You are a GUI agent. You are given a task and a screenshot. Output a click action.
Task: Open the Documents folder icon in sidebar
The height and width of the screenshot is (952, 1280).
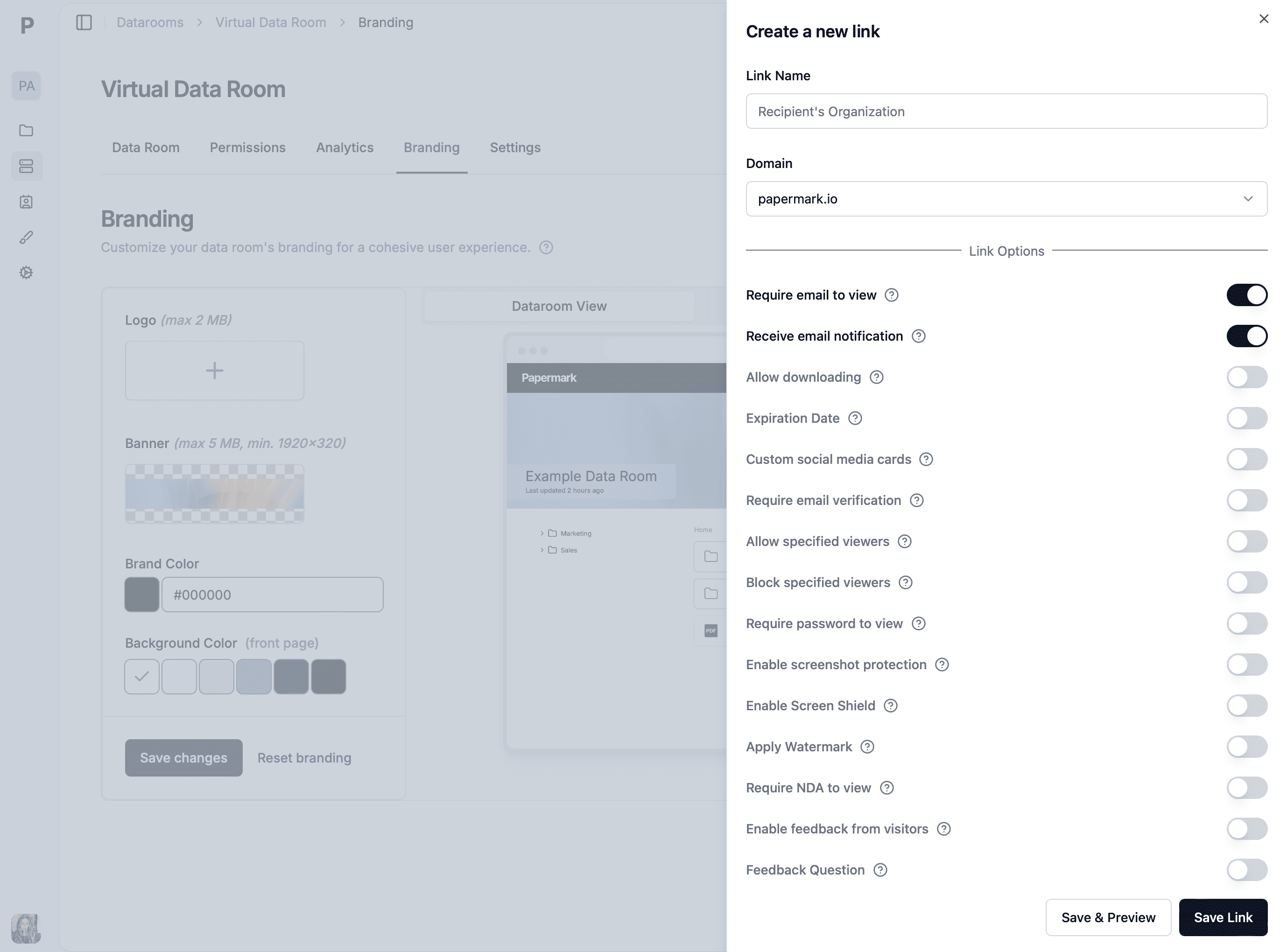tap(27, 131)
